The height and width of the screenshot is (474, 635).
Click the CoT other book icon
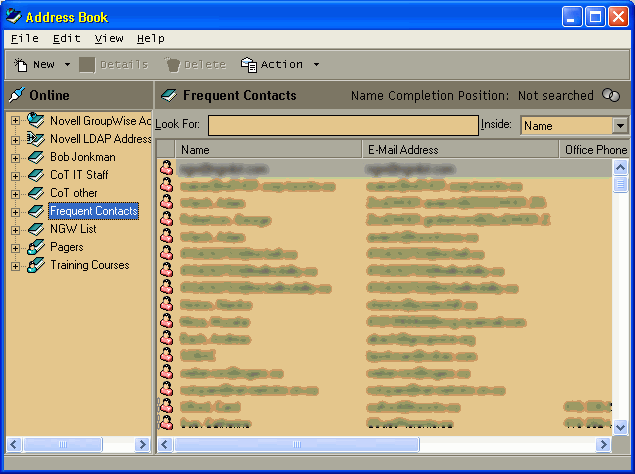(x=36, y=193)
